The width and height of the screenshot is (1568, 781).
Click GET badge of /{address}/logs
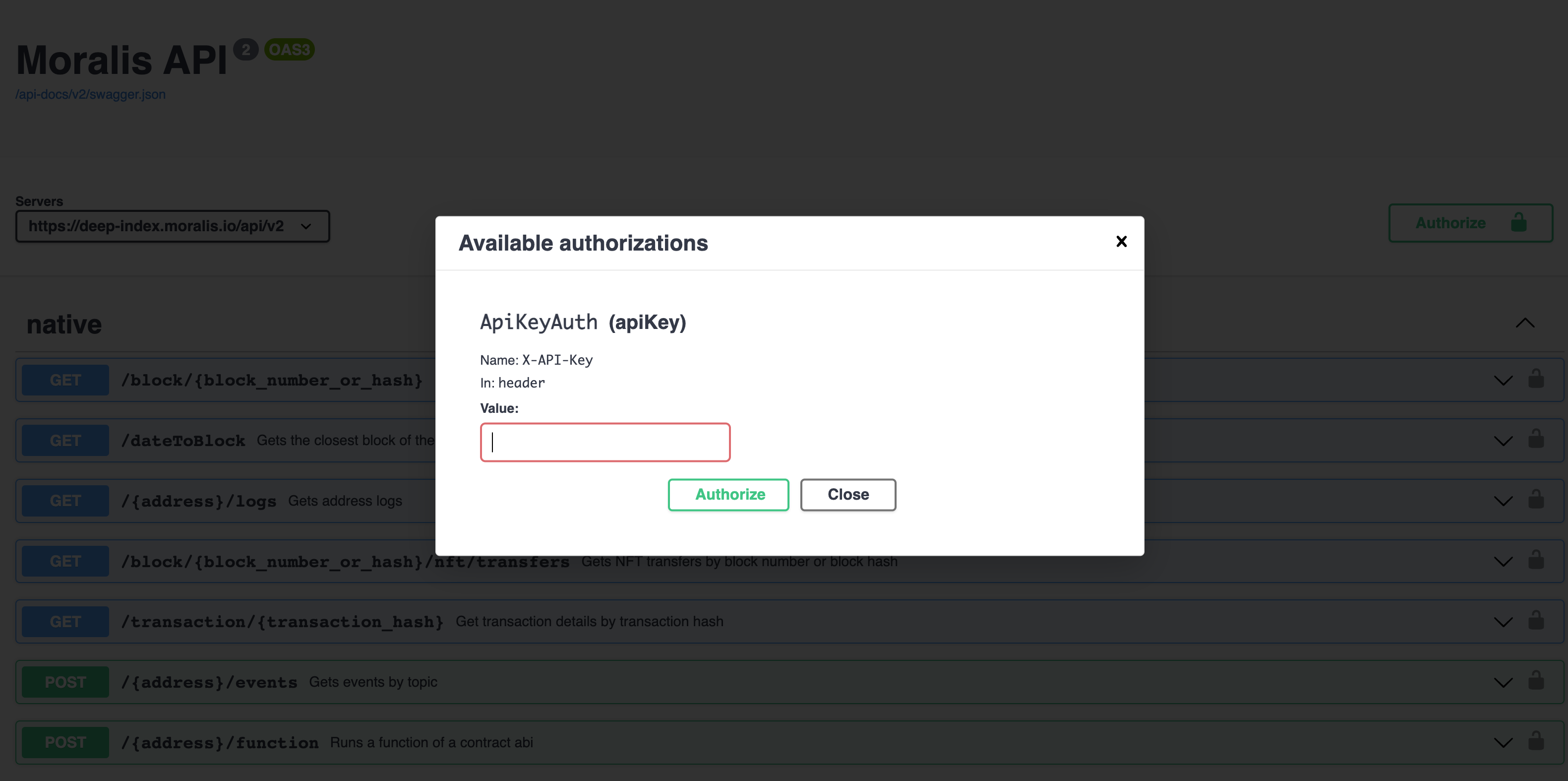click(x=65, y=501)
